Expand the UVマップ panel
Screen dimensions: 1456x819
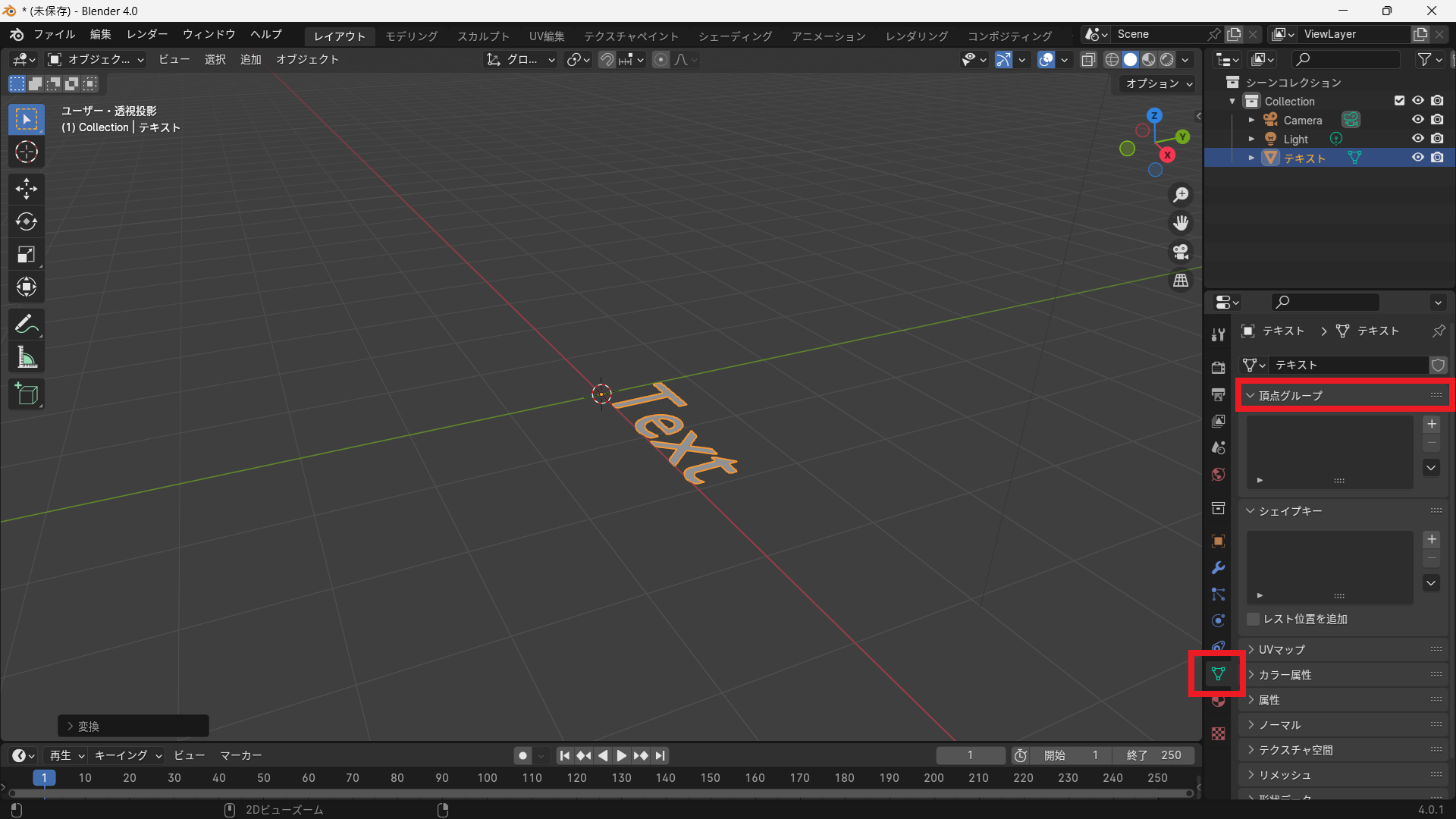pyautogui.click(x=1282, y=650)
